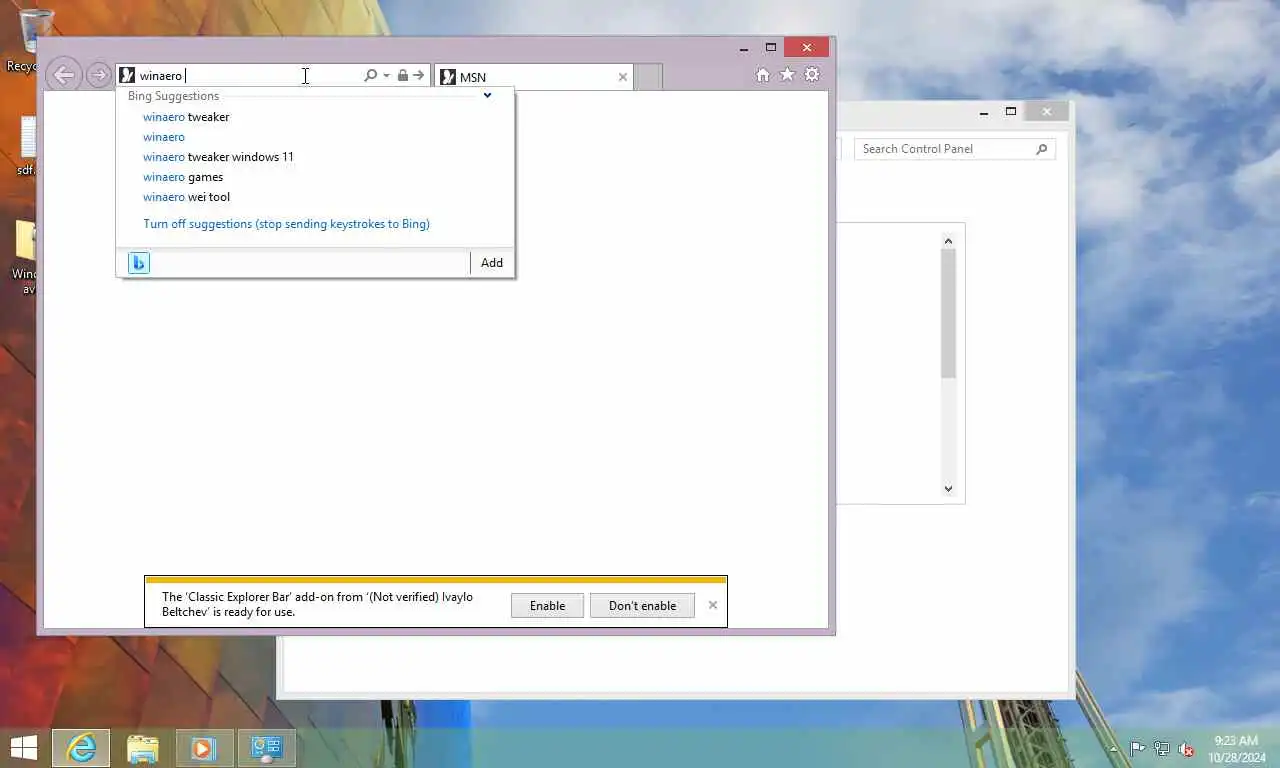Open Action Center flag icon

pyautogui.click(x=1138, y=749)
